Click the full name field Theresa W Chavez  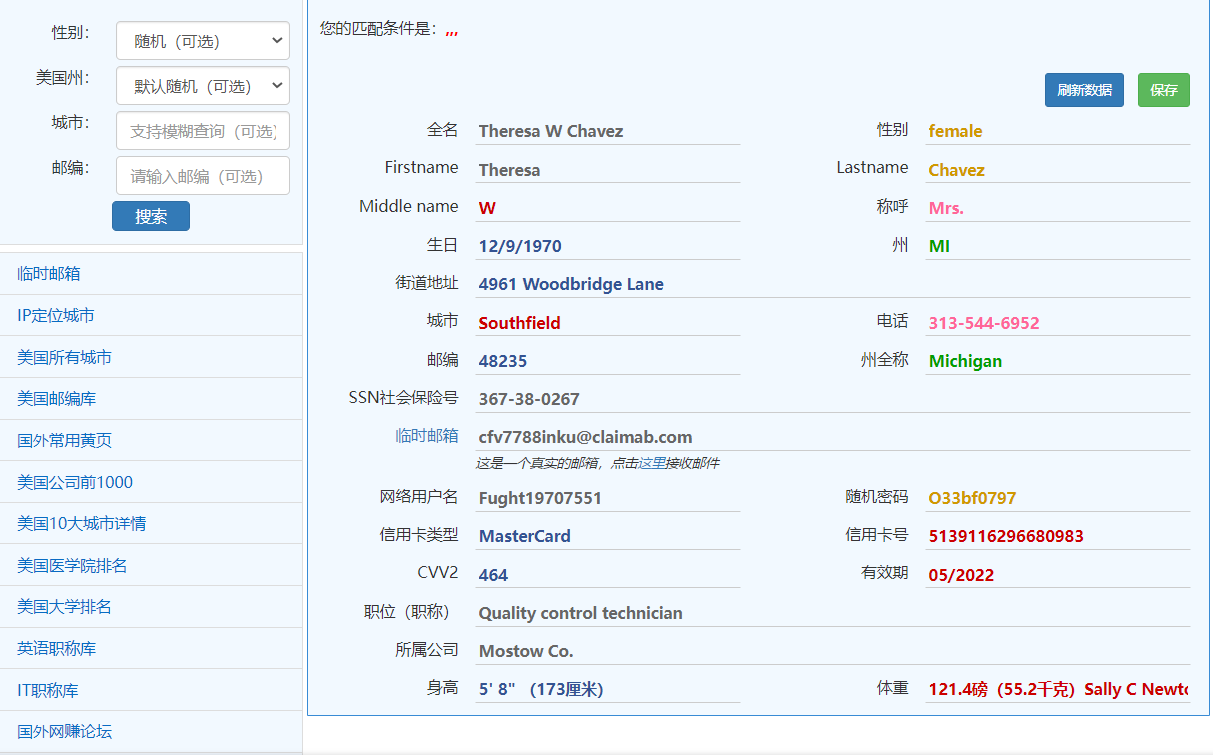[607, 131]
